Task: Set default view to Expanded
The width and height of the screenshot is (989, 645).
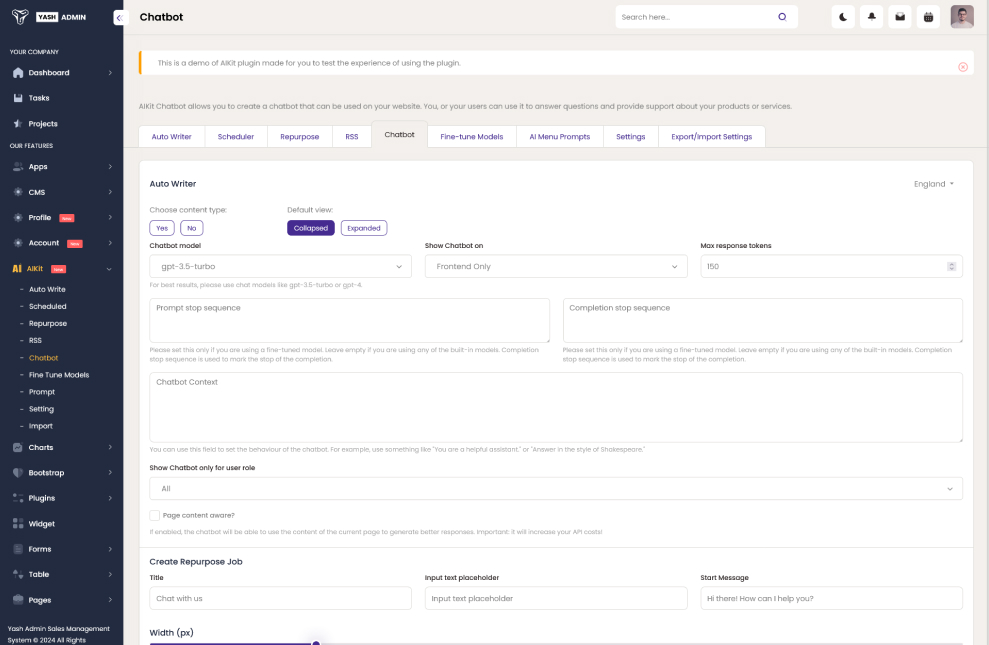Action: [364, 228]
